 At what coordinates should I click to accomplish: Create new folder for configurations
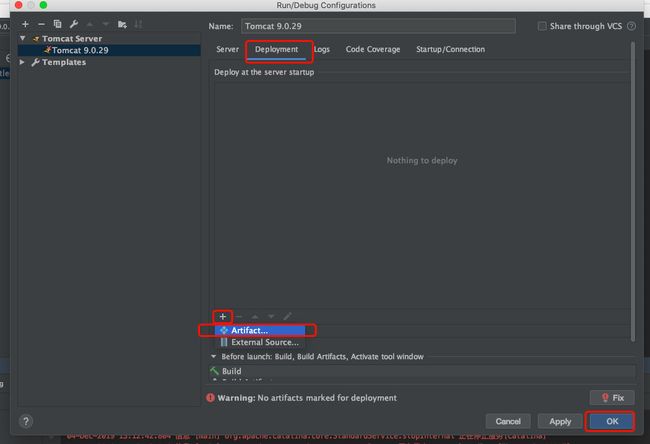point(122,24)
